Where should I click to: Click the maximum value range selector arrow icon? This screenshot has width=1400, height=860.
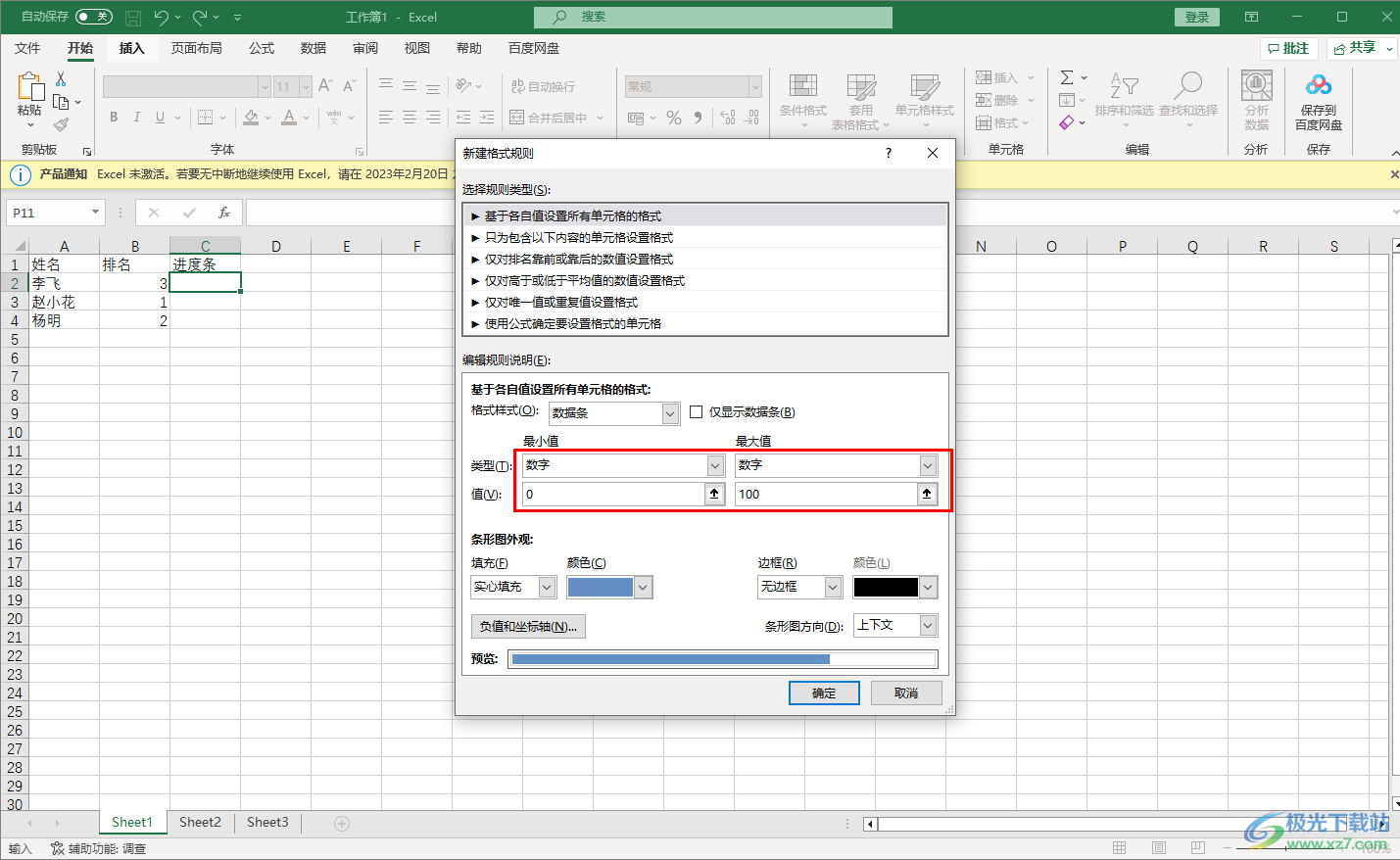point(927,494)
